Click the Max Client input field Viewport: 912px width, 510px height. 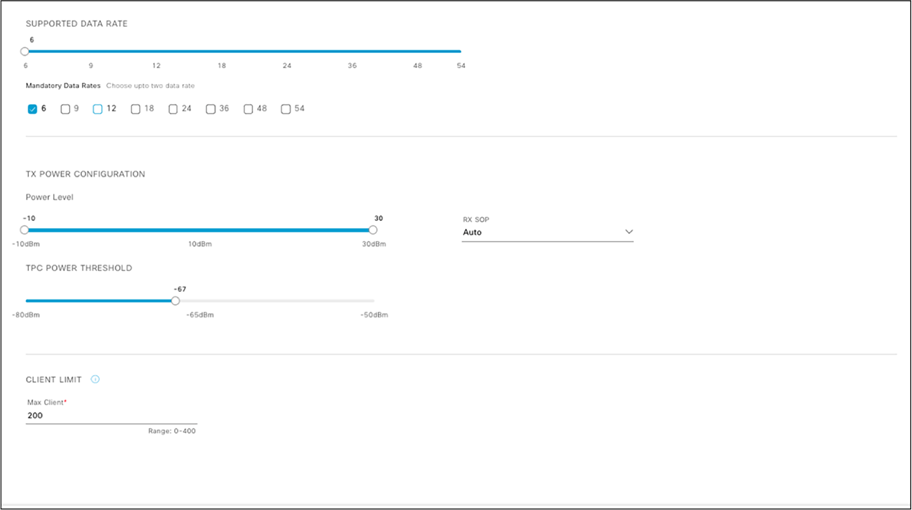pyautogui.click(x=111, y=415)
